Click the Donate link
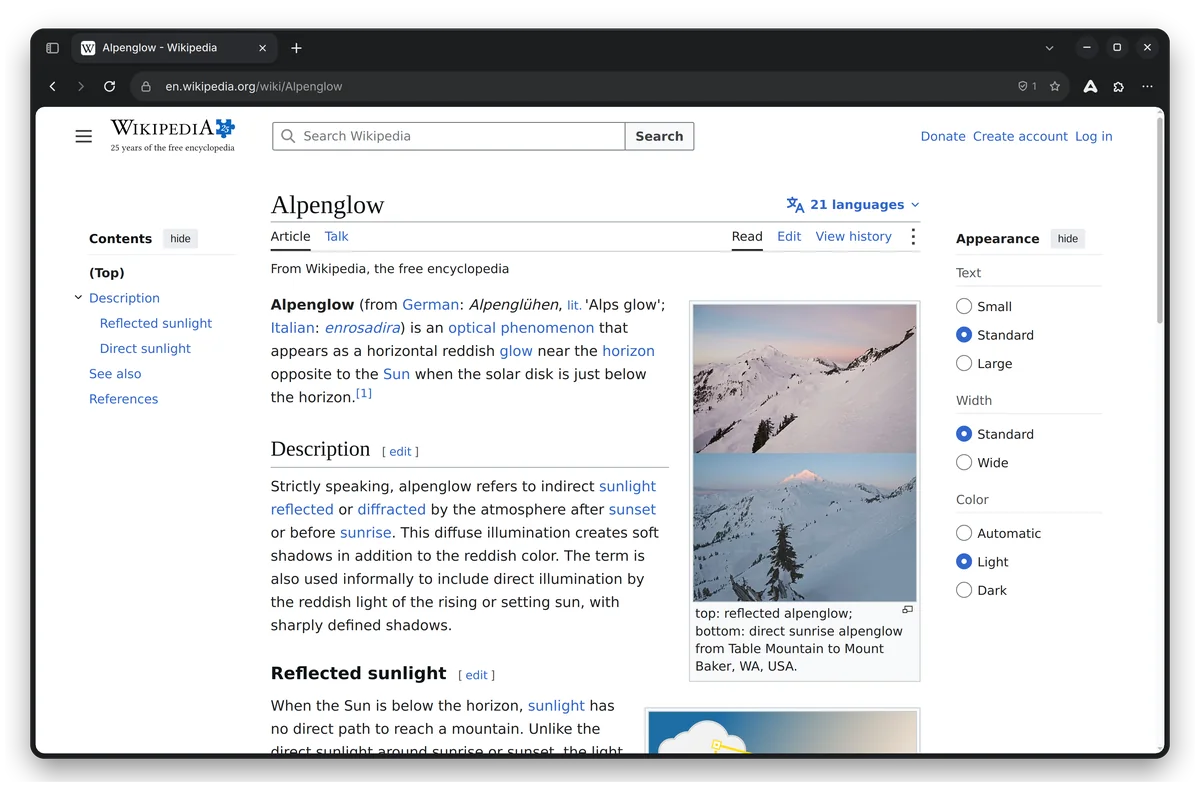 (x=943, y=137)
